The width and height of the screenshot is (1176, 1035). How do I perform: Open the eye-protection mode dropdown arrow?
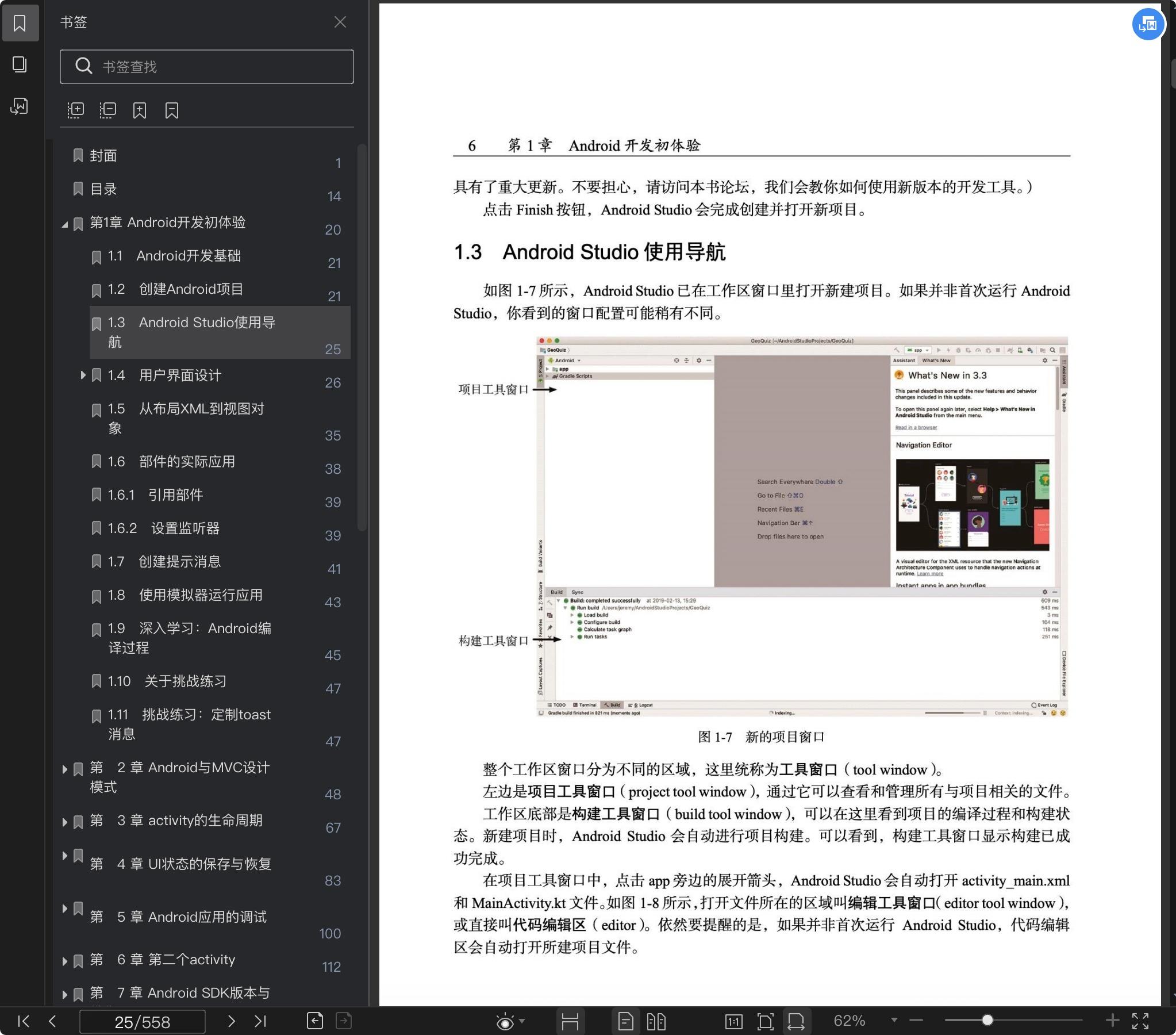pos(522,1021)
